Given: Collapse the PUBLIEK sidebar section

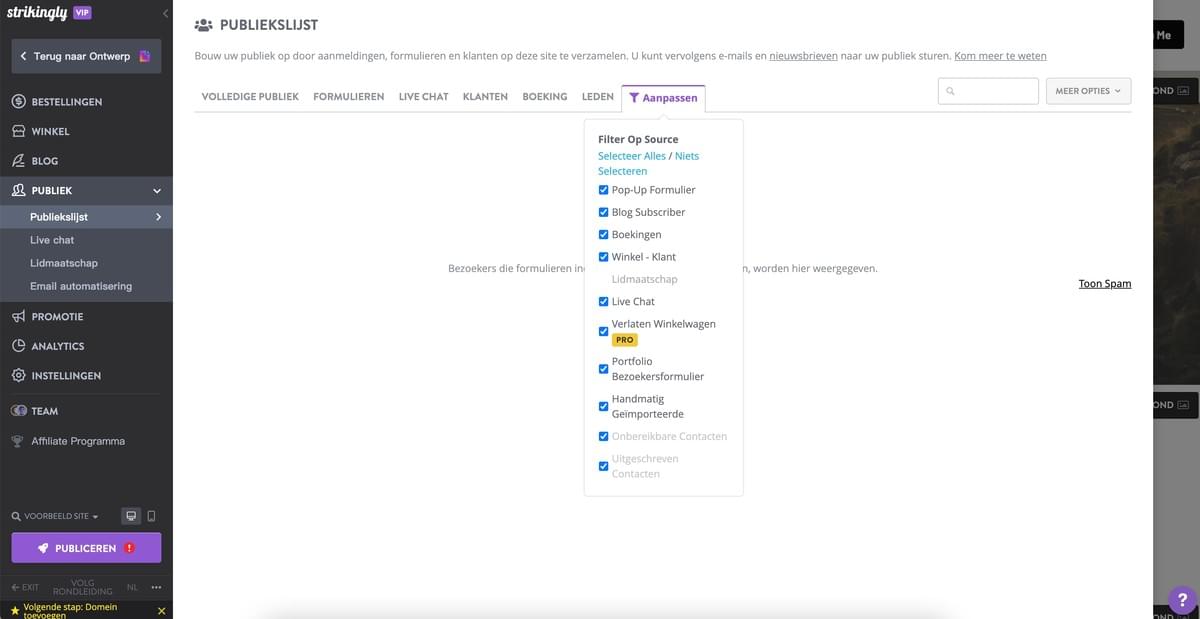Looking at the screenshot, I should tap(155, 189).
